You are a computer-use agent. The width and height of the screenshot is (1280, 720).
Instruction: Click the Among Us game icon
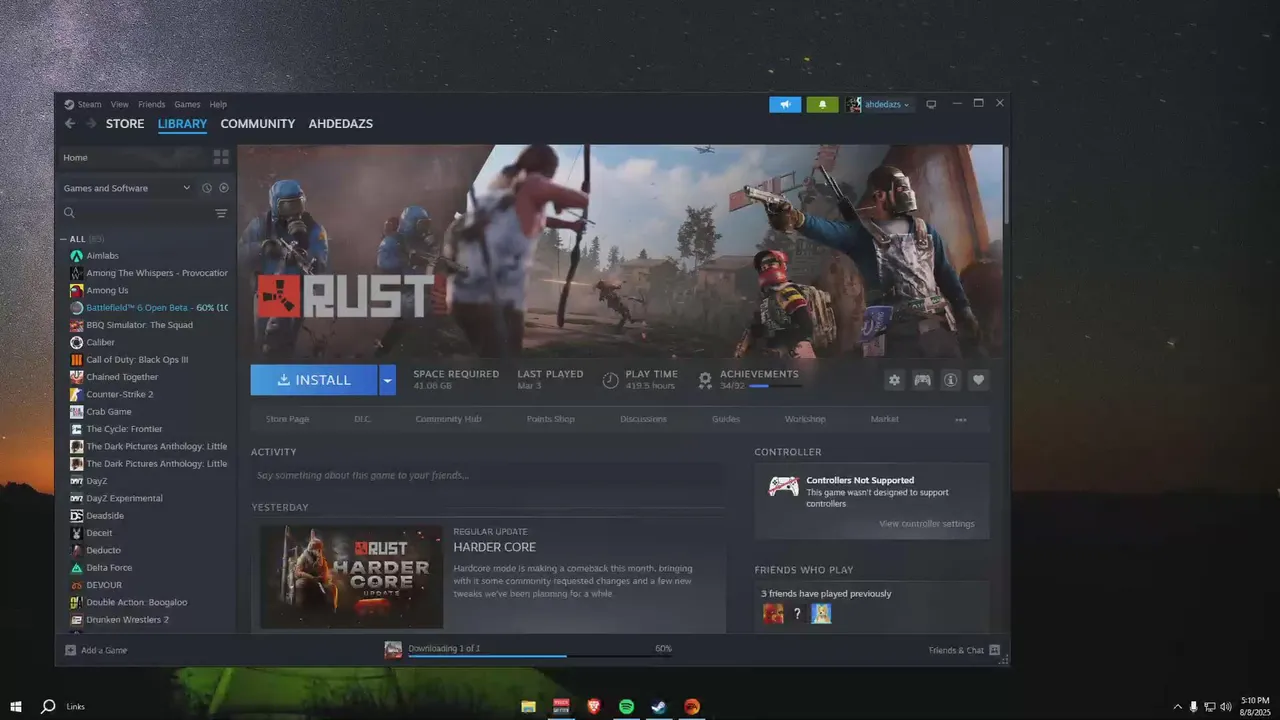point(77,290)
